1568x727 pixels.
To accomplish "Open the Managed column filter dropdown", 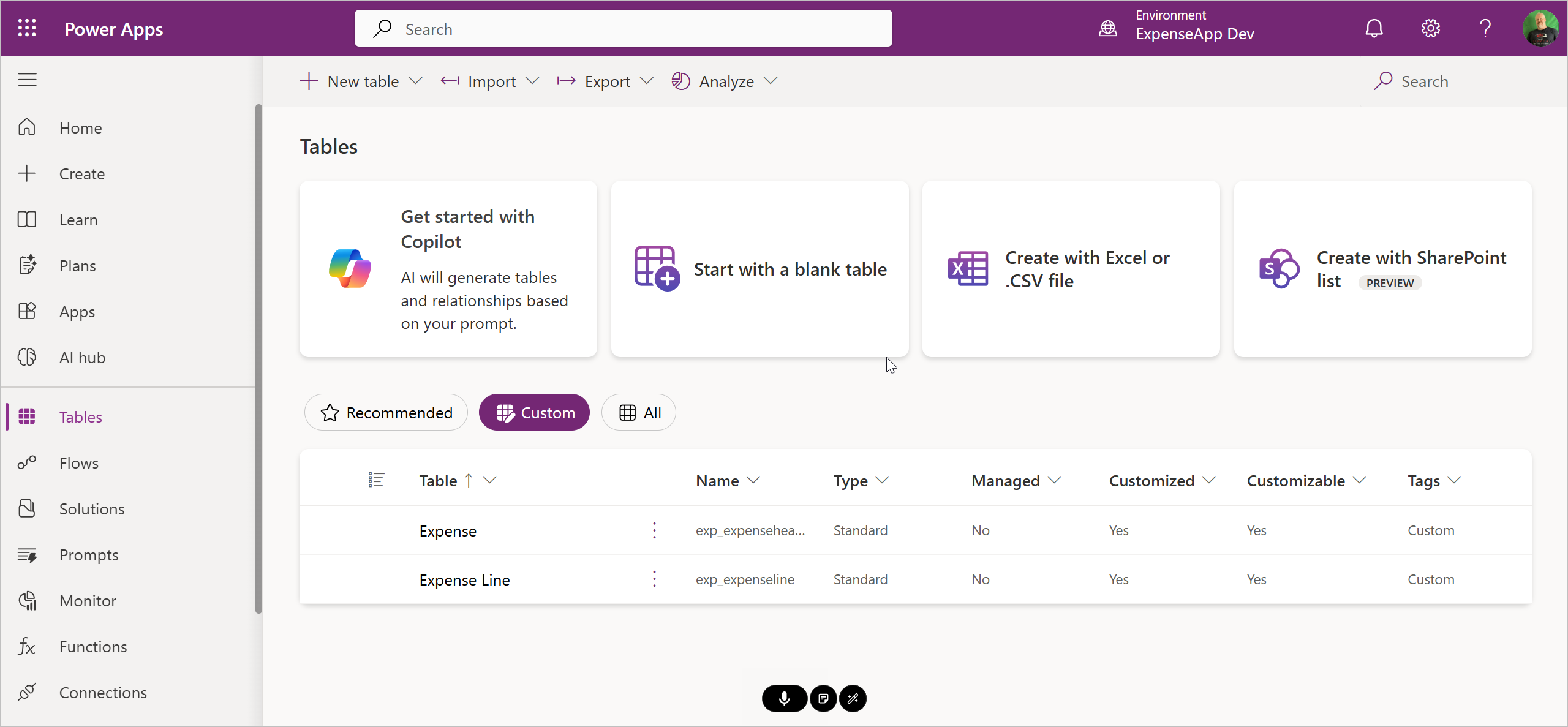I will 1055,480.
